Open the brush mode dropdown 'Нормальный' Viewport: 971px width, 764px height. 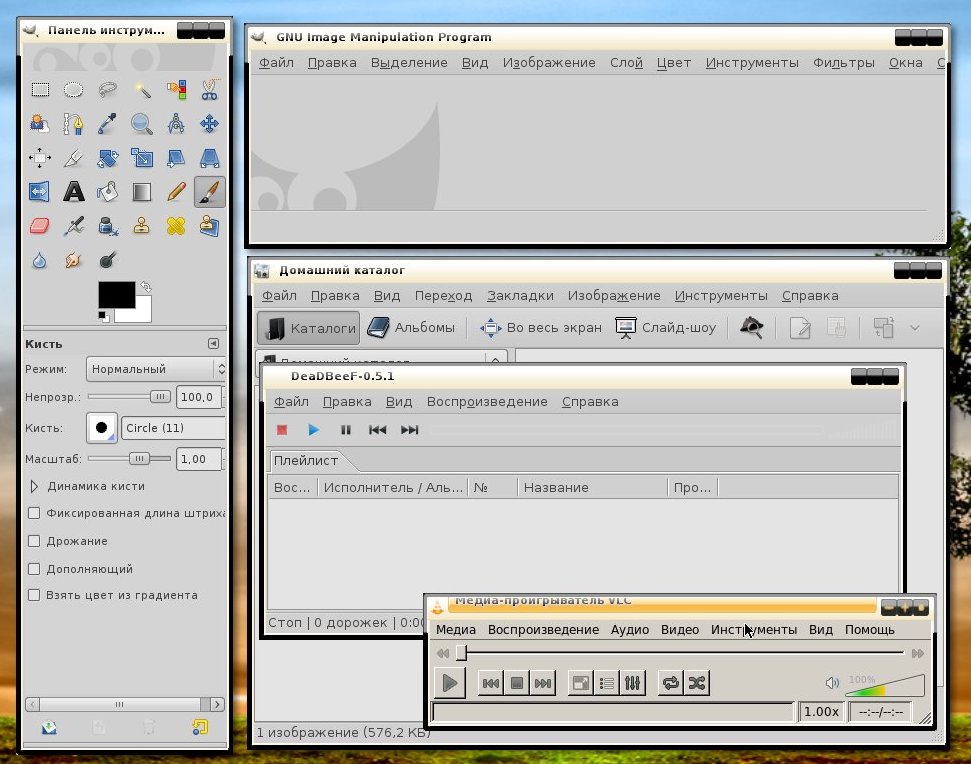156,369
